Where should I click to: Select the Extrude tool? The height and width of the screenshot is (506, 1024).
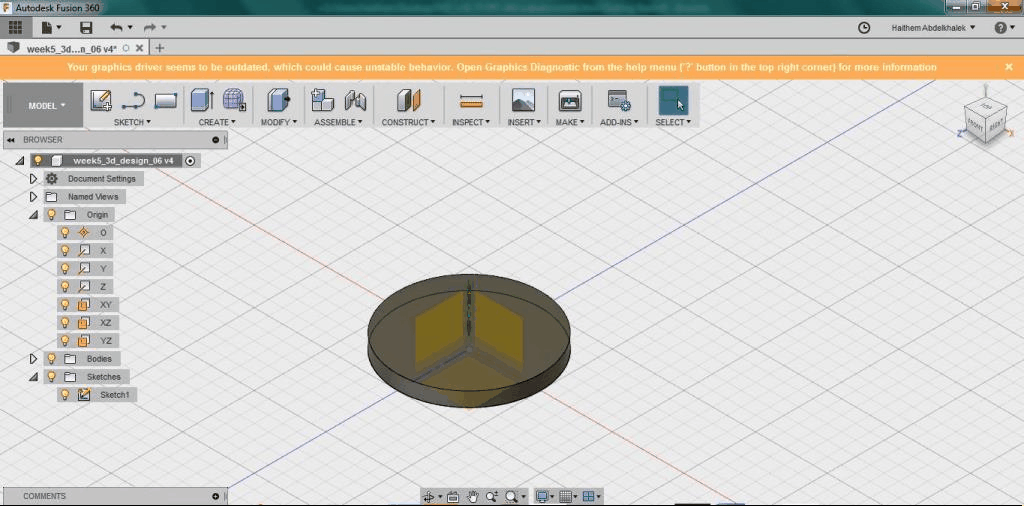(202, 101)
